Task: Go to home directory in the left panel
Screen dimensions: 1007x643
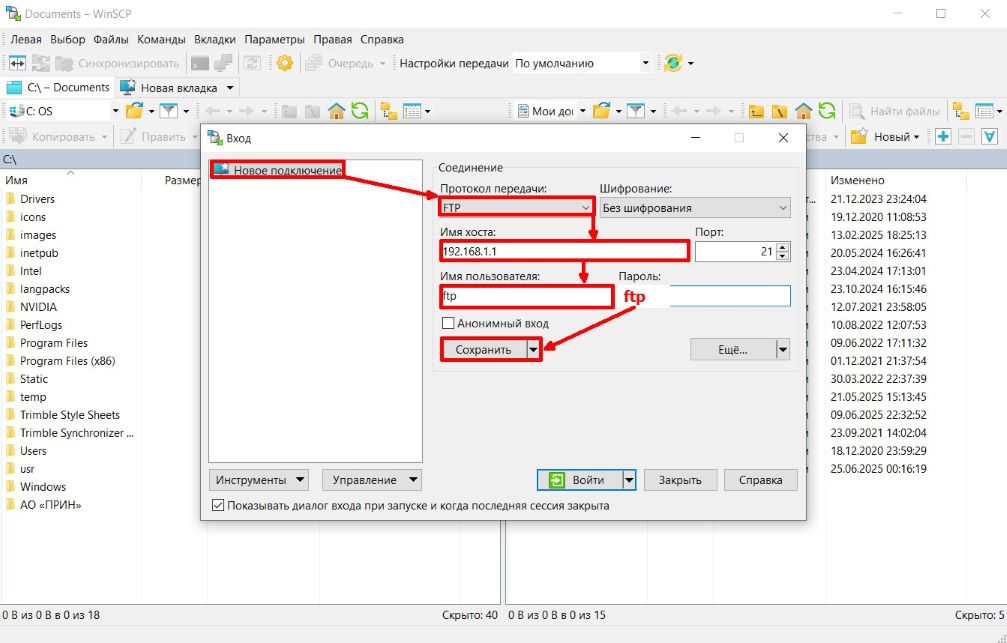Action: (337, 111)
